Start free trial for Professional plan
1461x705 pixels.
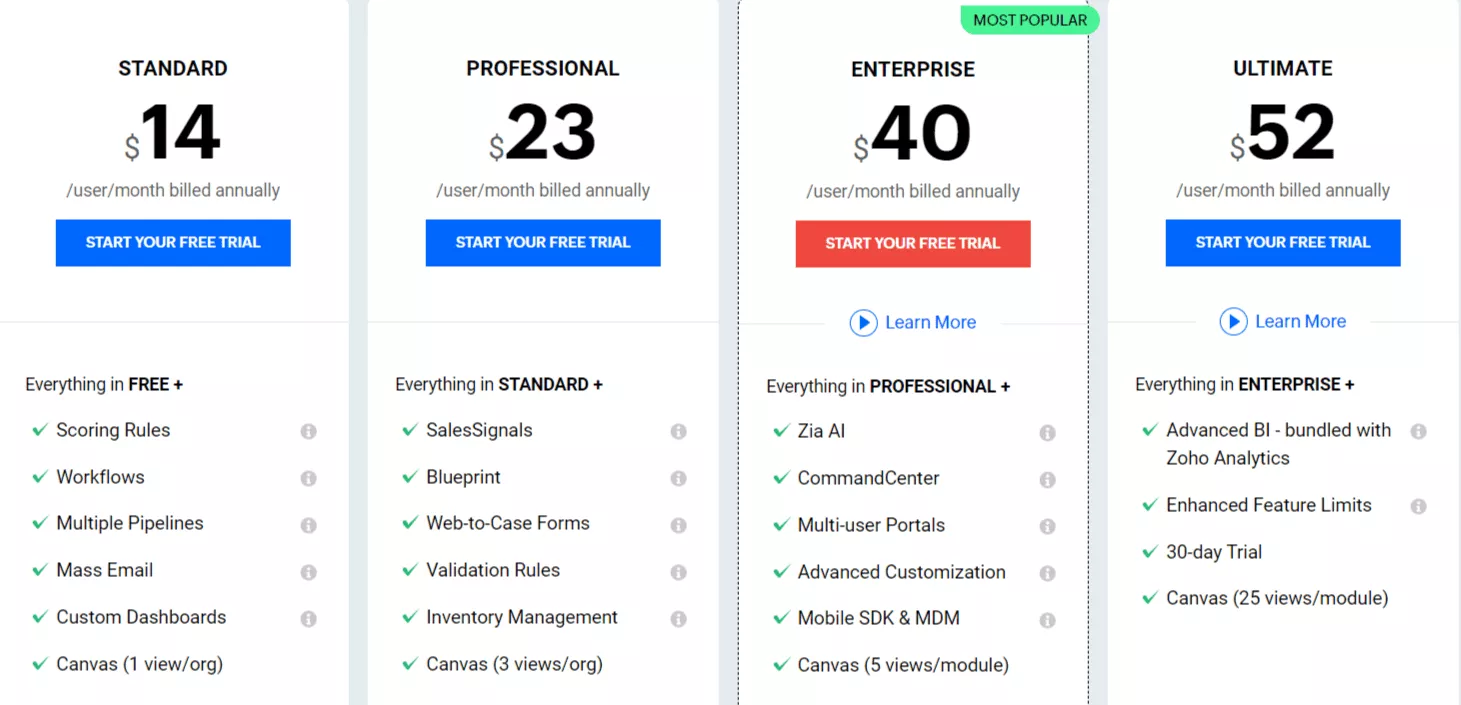point(543,243)
